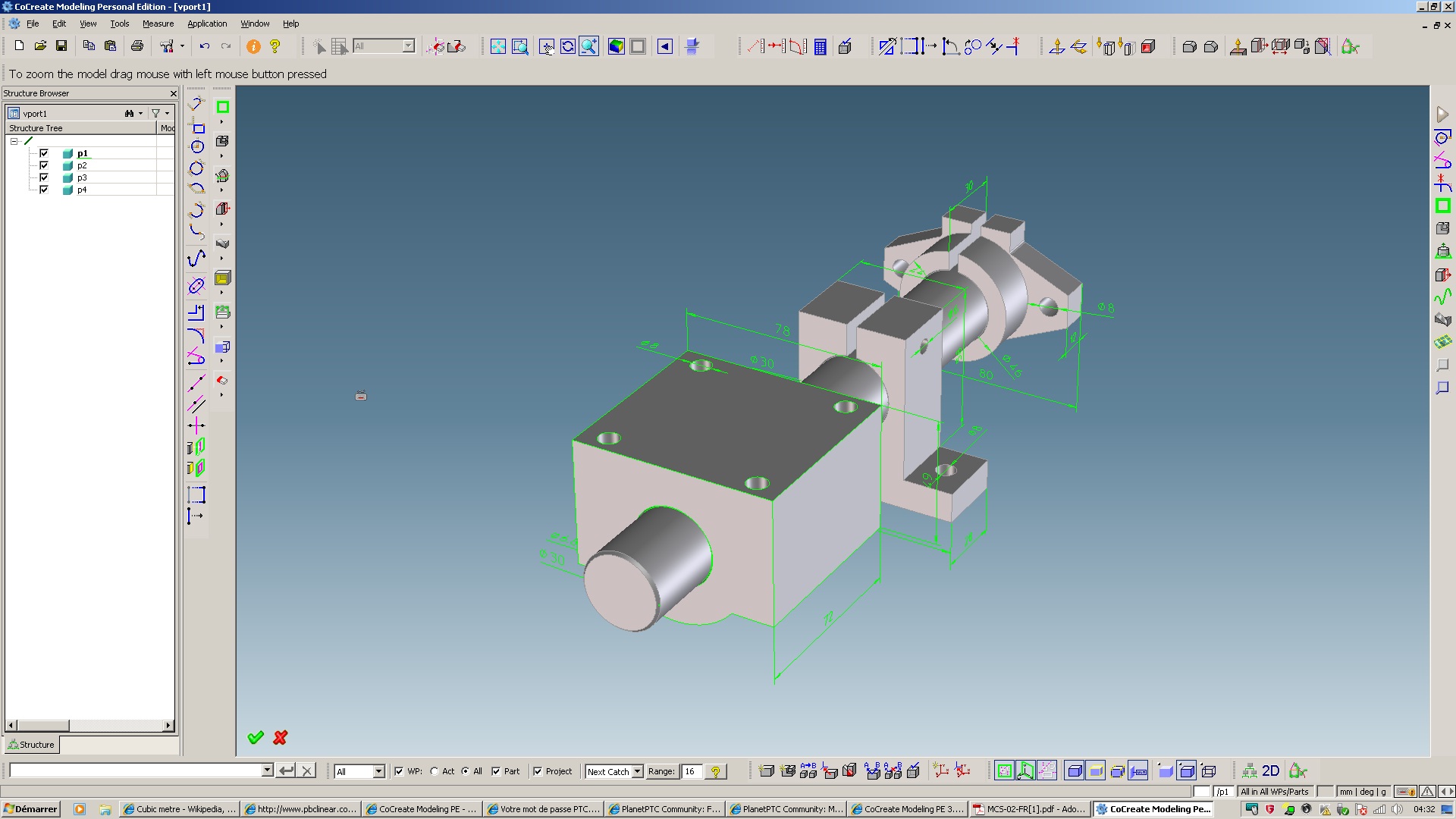Click the Fit view icon
Image resolution: width=1456 pixels, height=819 pixels.
498,46
